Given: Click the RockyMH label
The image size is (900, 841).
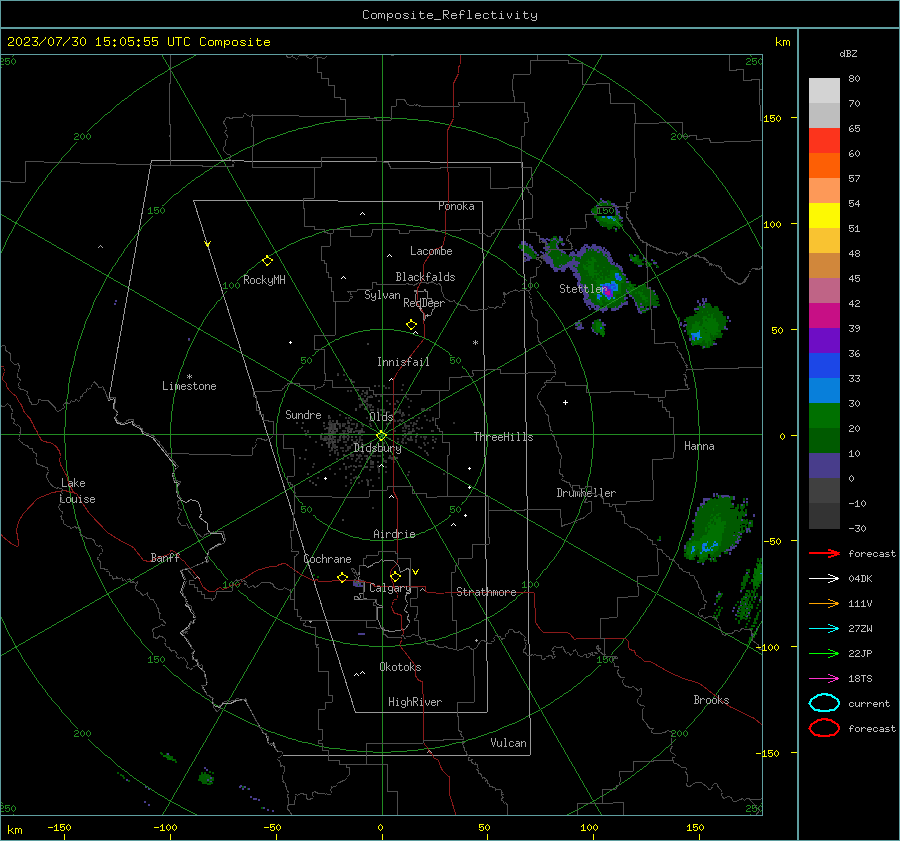Looking at the screenshot, I should pyautogui.click(x=264, y=280).
